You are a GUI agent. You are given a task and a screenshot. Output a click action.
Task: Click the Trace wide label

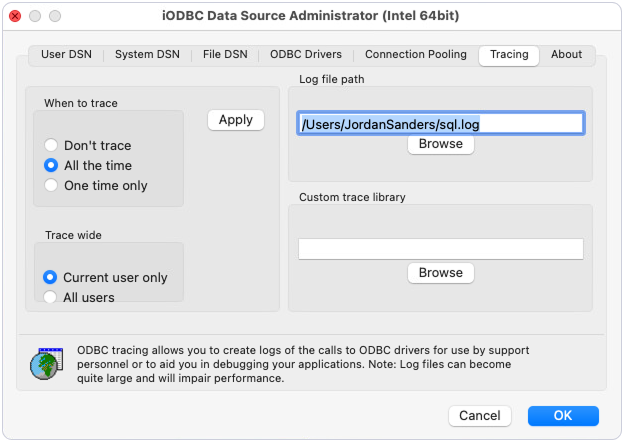tap(73, 235)
